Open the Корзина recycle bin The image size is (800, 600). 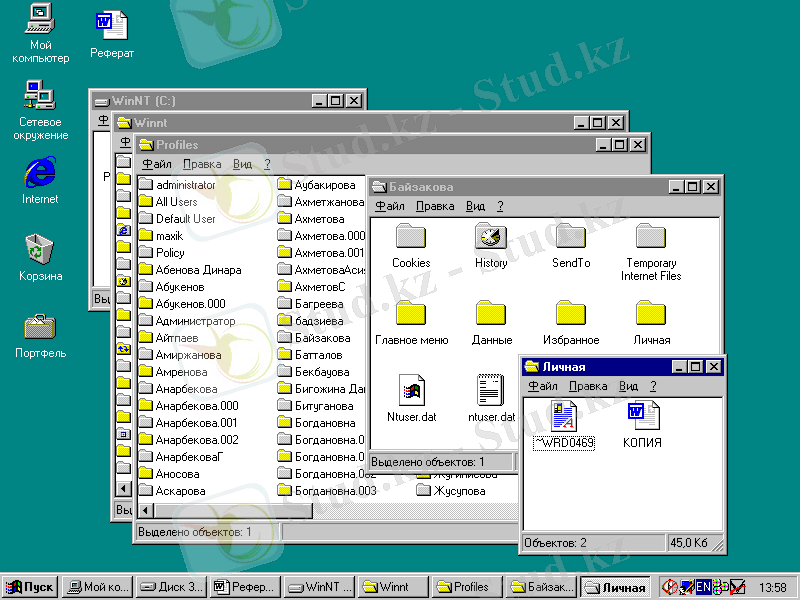tap(40, 248)
